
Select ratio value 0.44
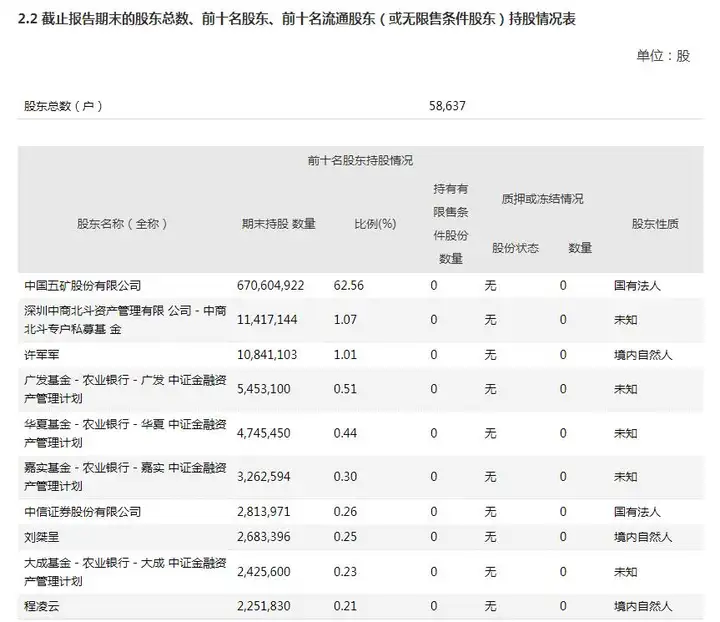click(345, 433)
